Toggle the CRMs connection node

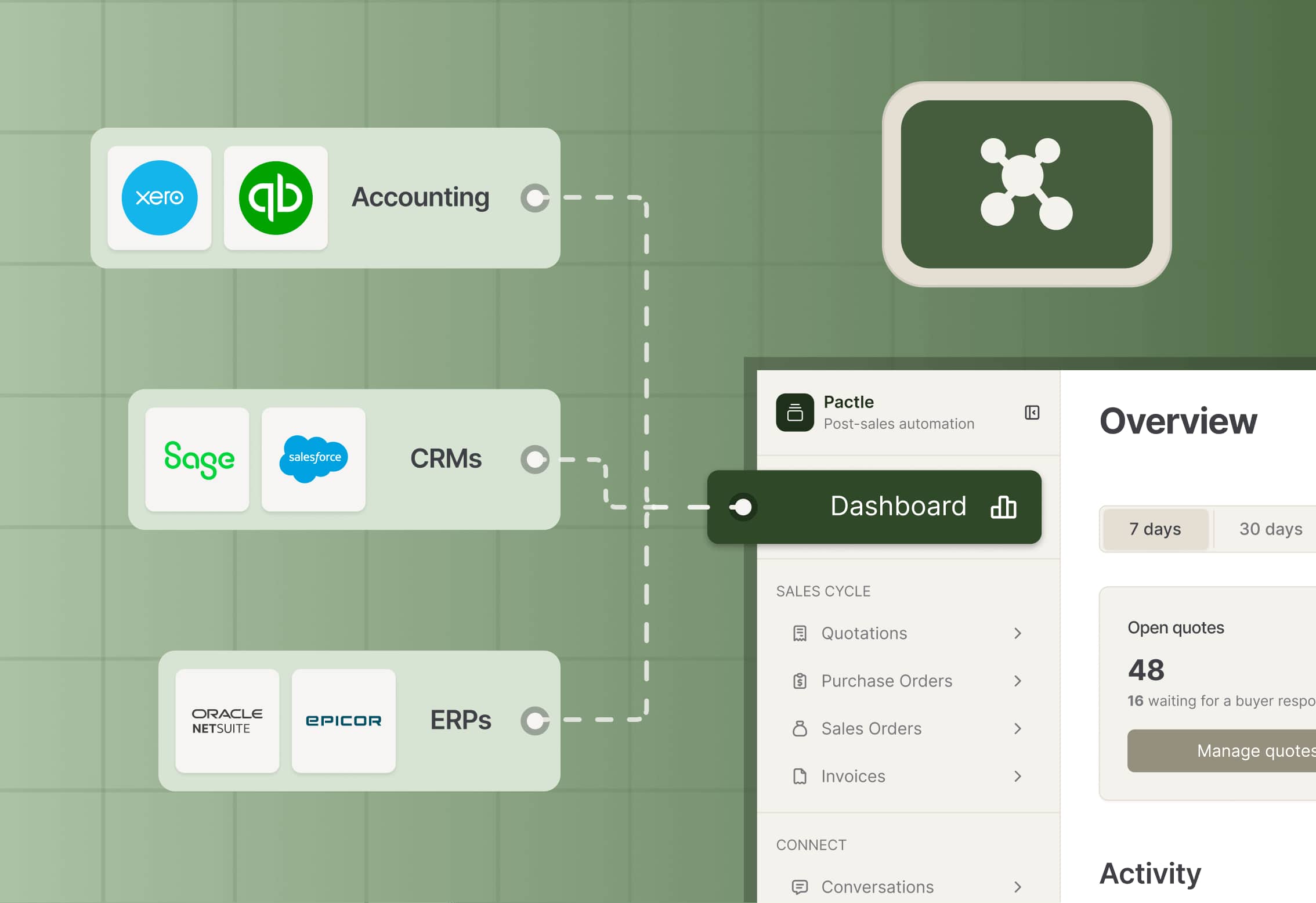click(x=534, y=459)
